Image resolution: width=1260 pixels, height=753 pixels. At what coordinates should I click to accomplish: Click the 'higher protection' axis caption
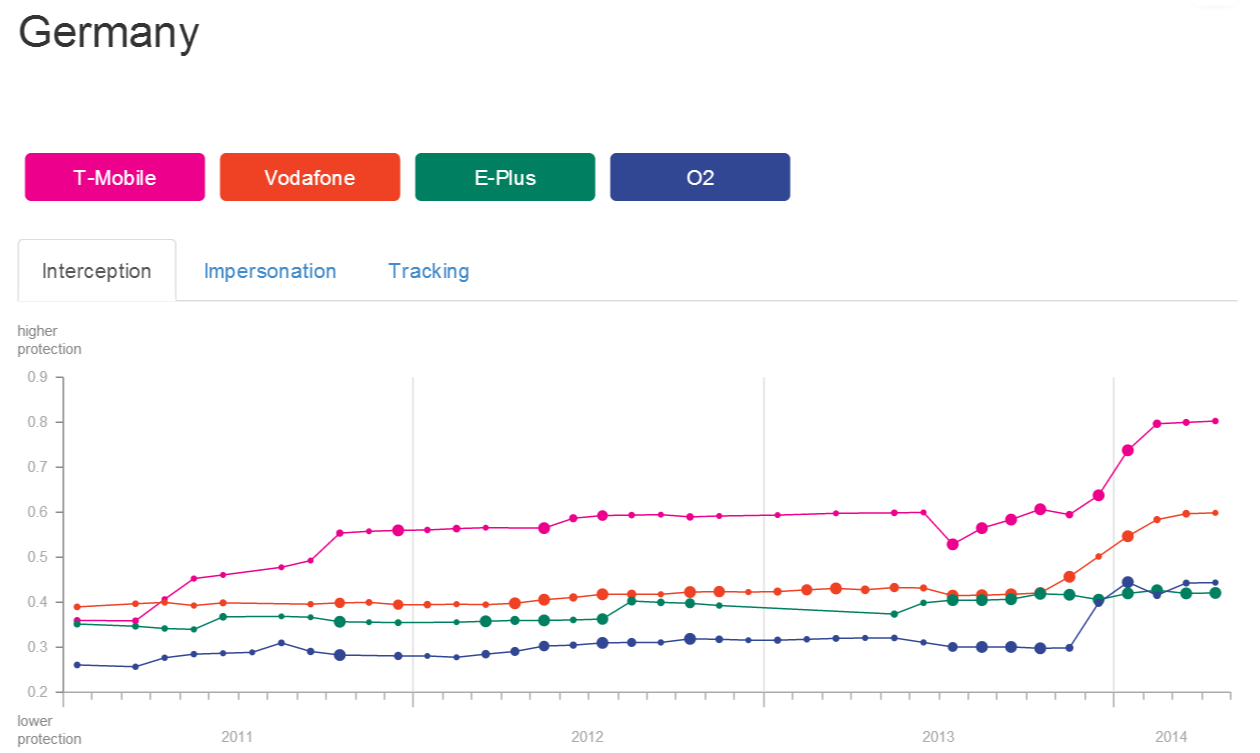pyautogui.click(x=49, y=340)
